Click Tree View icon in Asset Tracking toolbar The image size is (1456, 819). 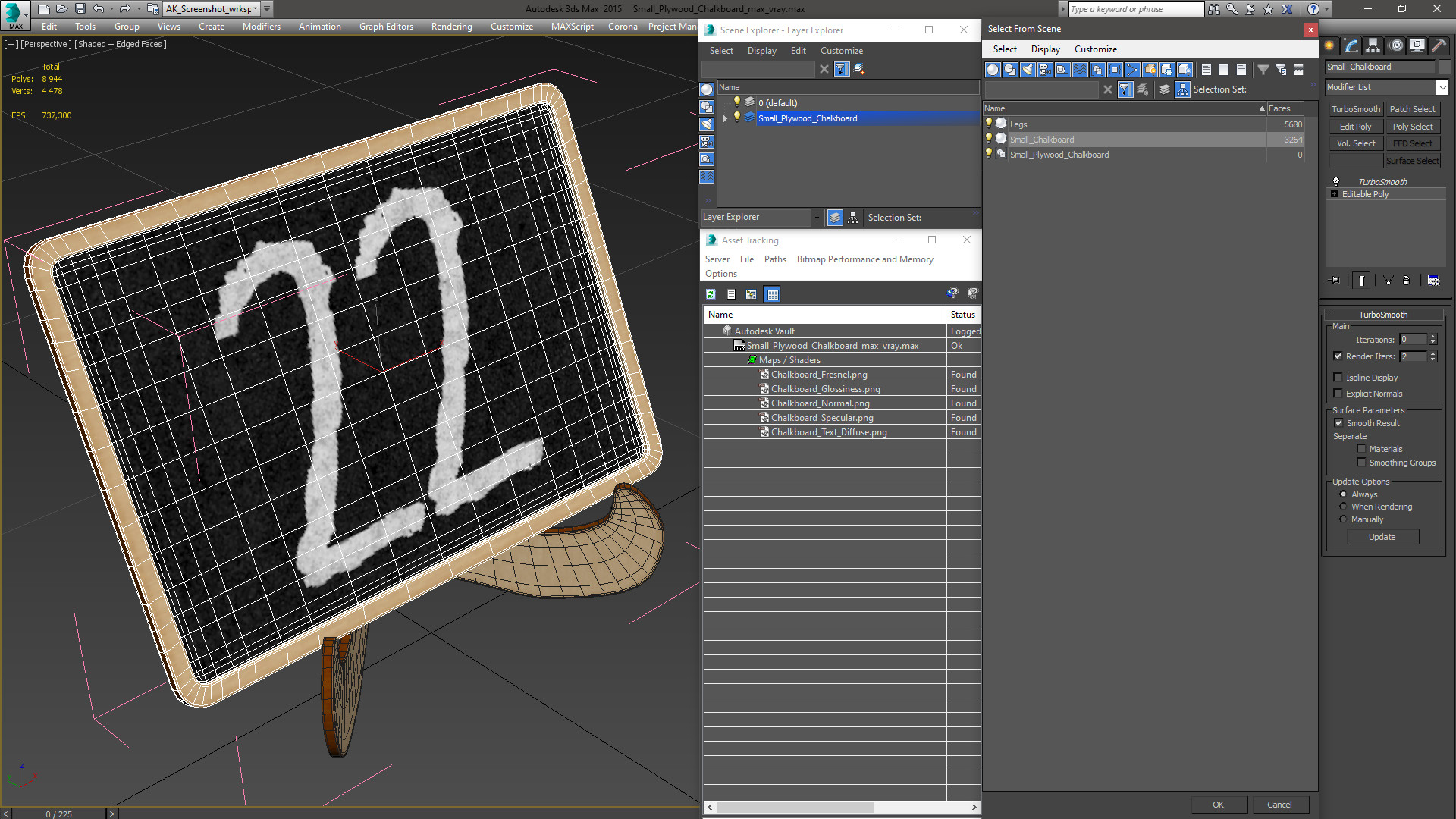[752, 294]
